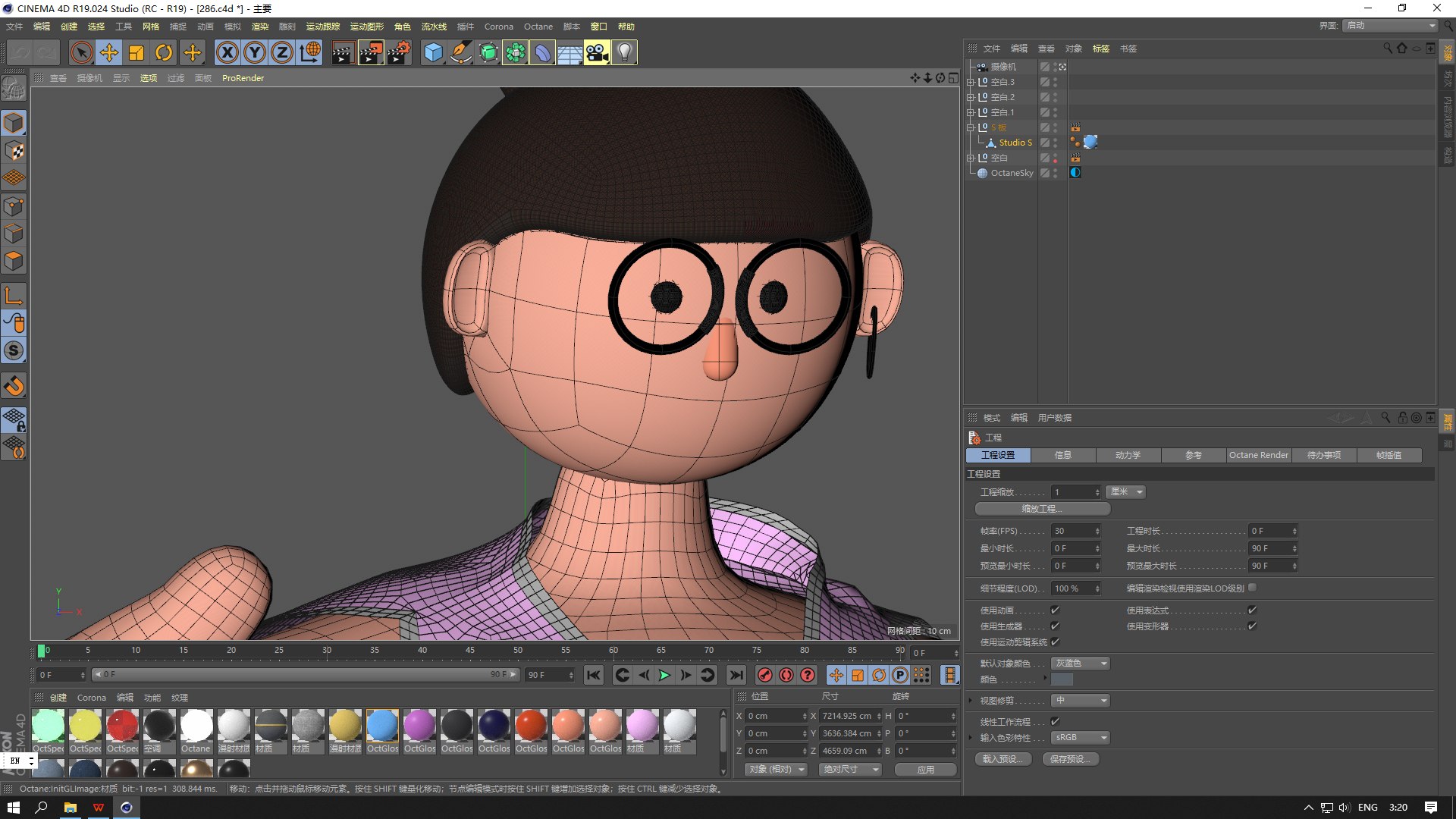1456x819 pixels.
Task: Add a bend deformer object
Action: tap(542, 52)
